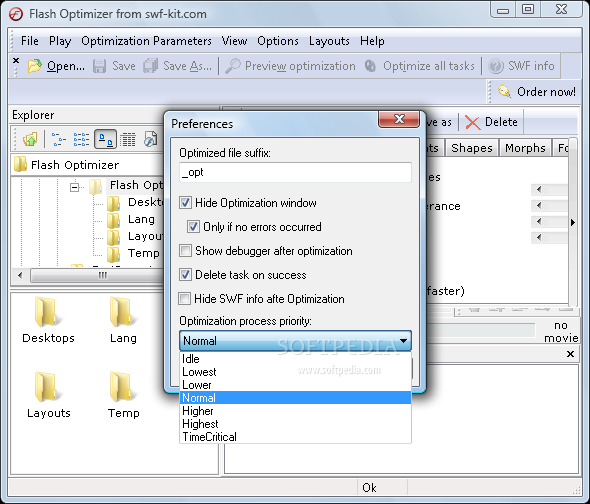The height and width of the screenshot is (504, 590).
Task: Switch to the Morphs tab
Action: 525,148
